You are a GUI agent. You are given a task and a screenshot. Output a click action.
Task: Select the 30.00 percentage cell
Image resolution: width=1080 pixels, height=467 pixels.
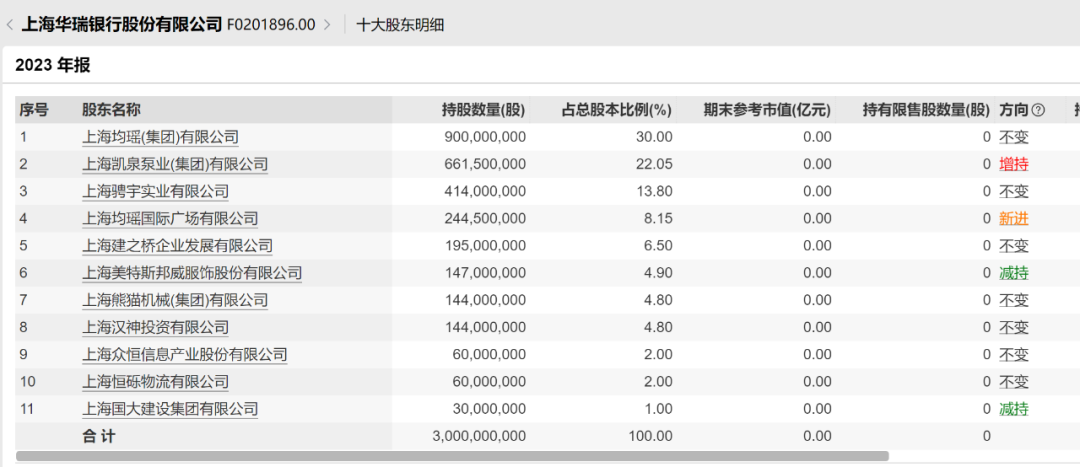point(656,137)
